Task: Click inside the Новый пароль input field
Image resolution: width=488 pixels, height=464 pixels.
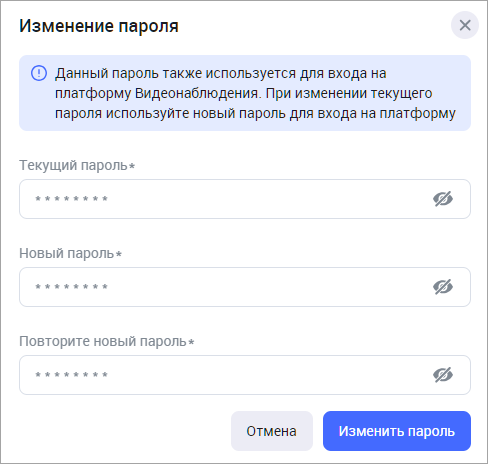Action: (x=245, y=287)
